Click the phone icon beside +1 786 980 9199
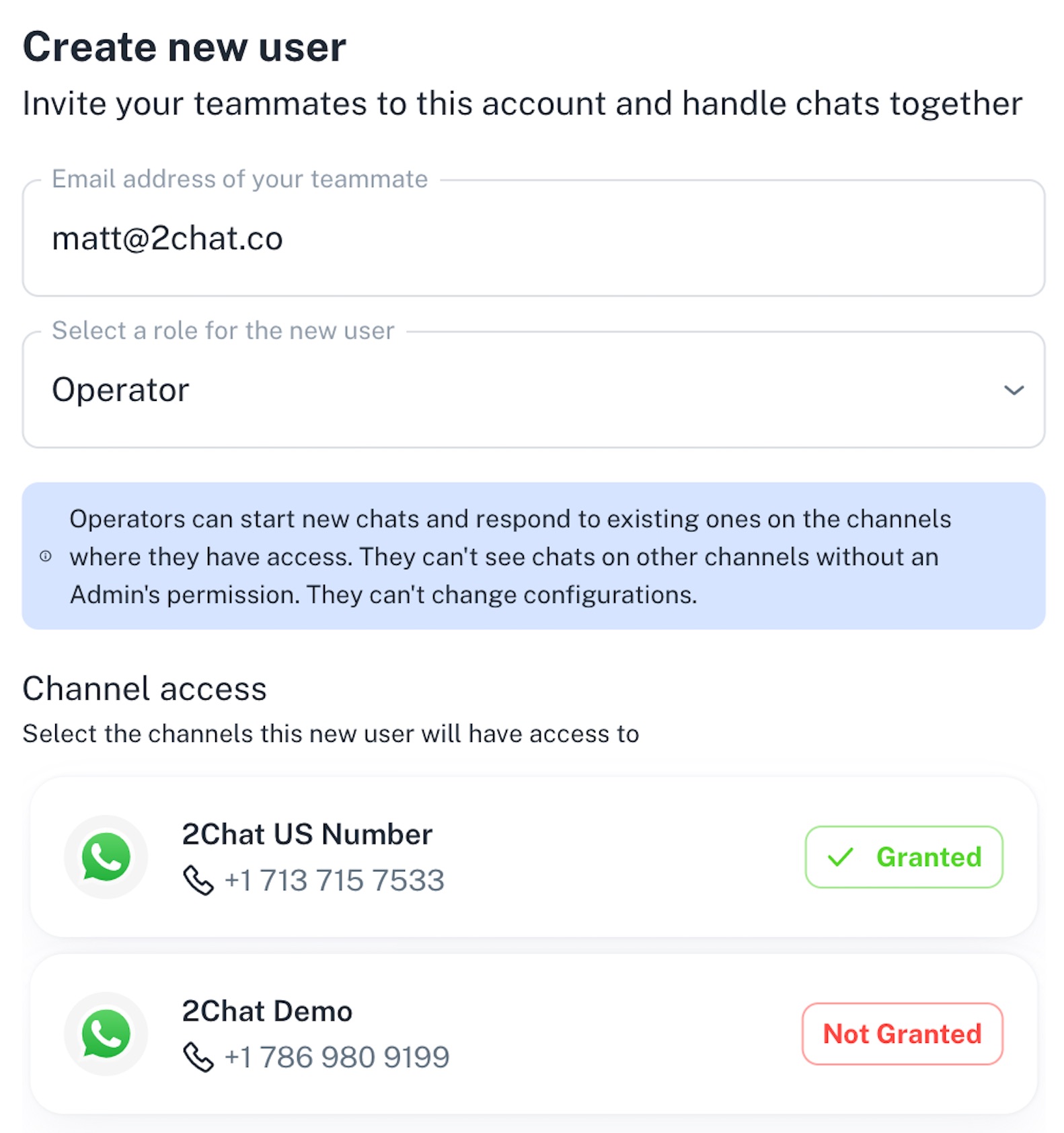Image resolution: width=1064 pixels, height=1133 pixels. [198, 1057]
